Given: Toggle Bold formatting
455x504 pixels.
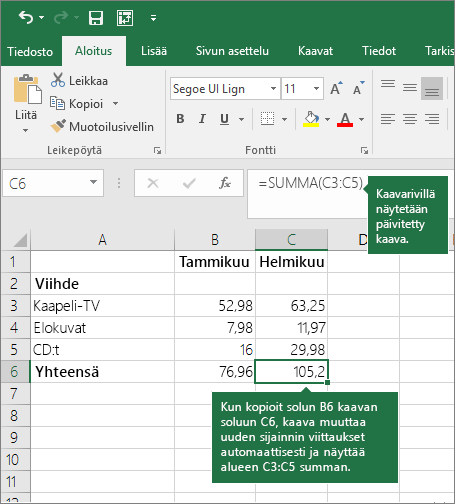Looking at the screenshot, I should coord(180,119).
